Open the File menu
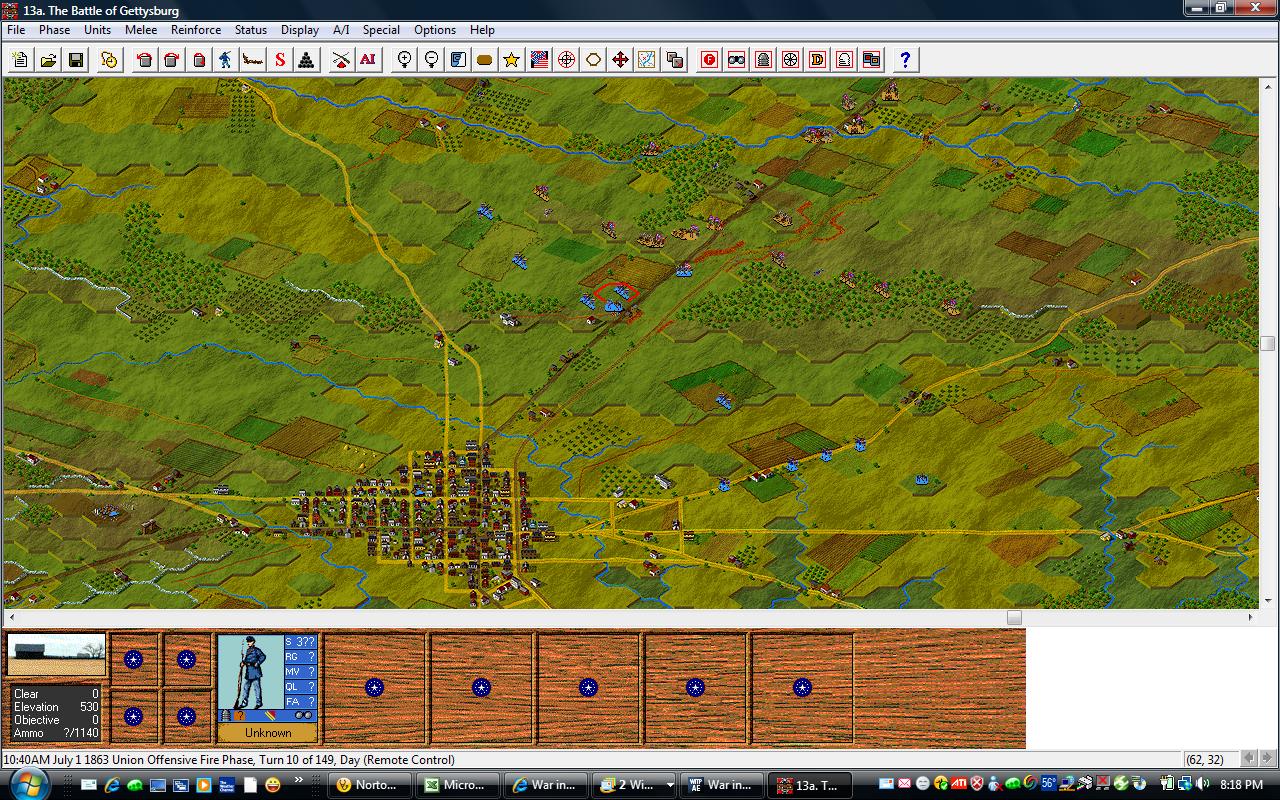Screen dimensions: 1280x800 click(x=16, y=30)
